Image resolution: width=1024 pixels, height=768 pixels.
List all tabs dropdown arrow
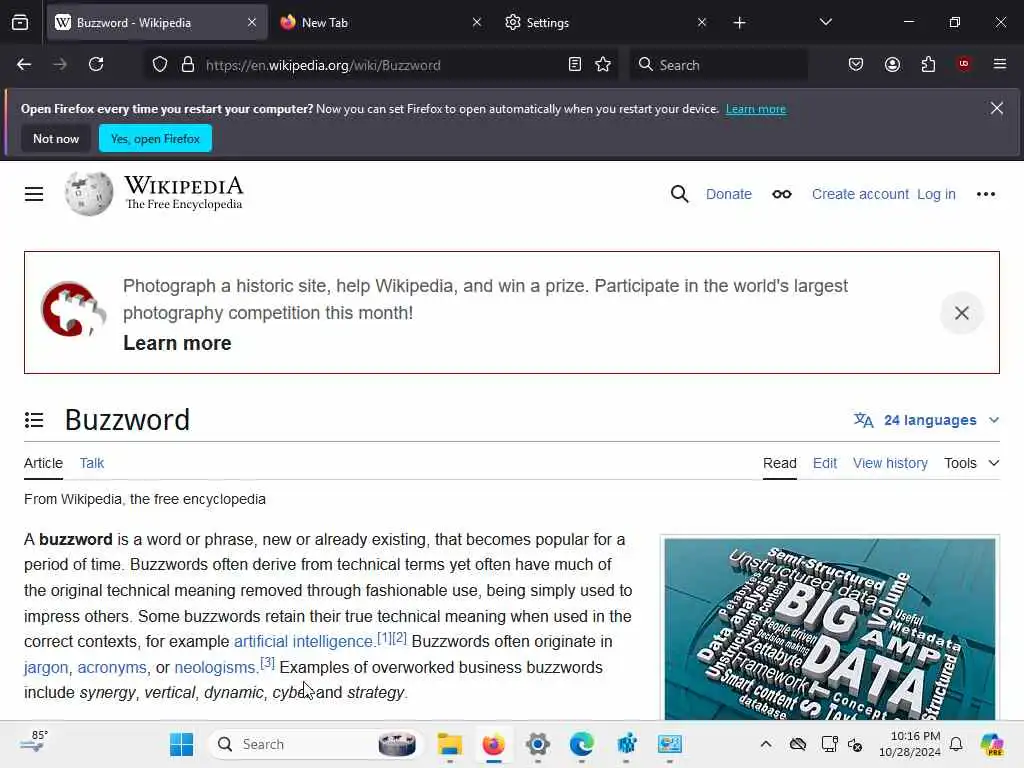click(x=825, y=22)
